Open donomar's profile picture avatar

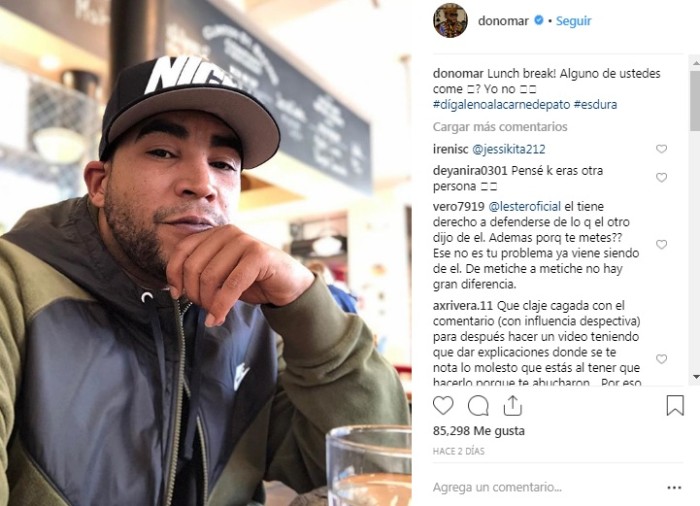point(450,20)
